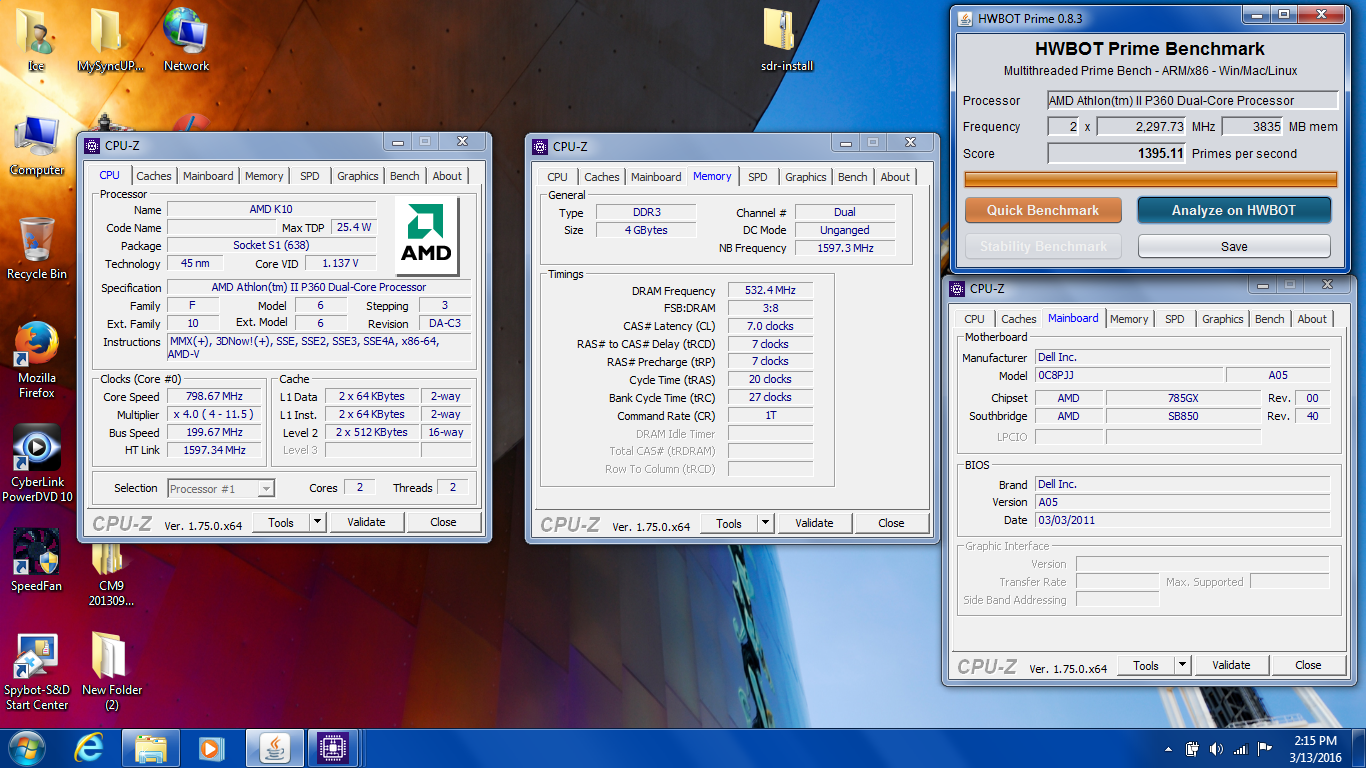Image resolution: width=1366 pixels, height=768 pixels.
Task: Click the motherboard Model value 0C8PJJ
Action: point(1128,375)
